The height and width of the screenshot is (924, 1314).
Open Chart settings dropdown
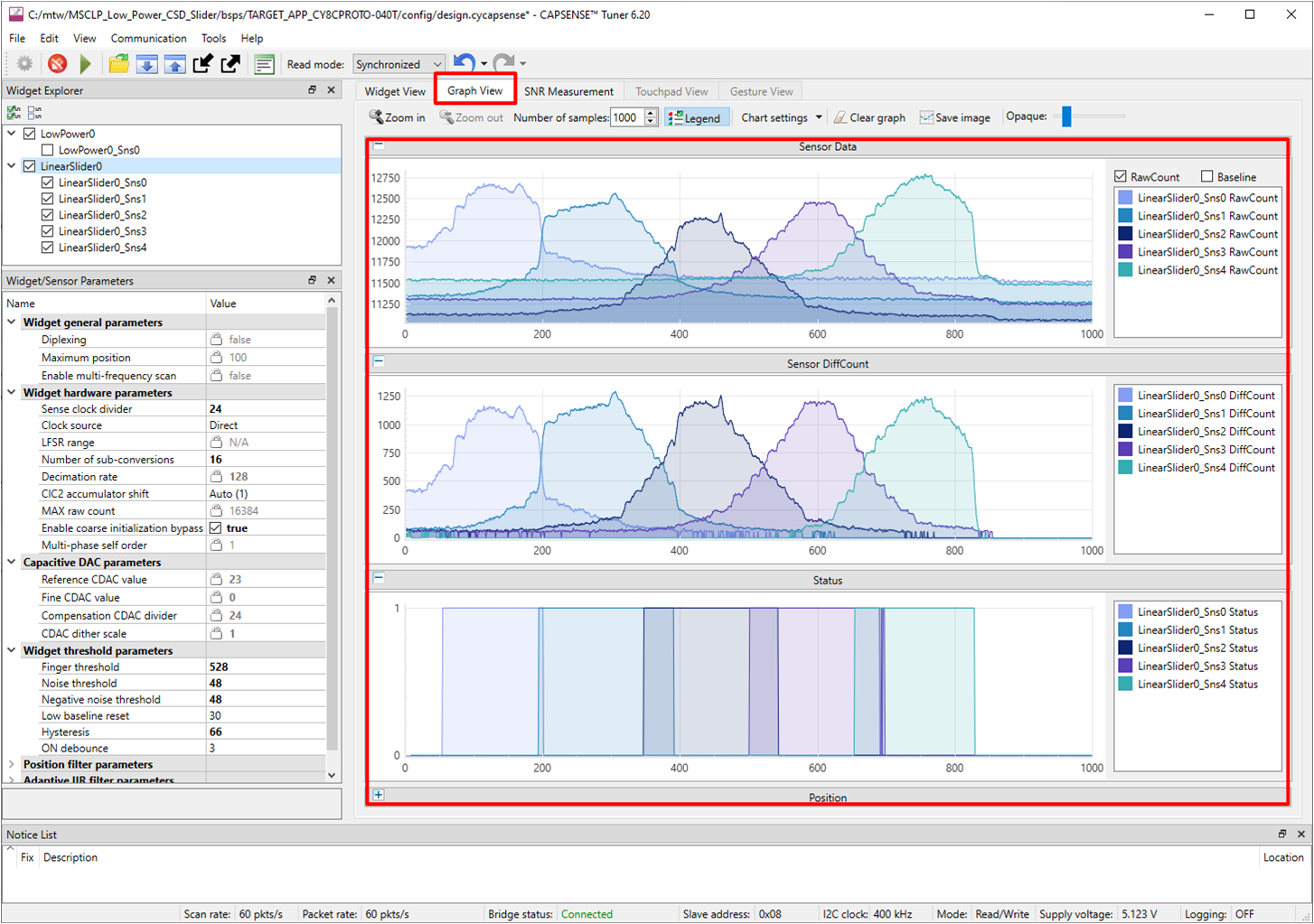pyautogui.click(x=782, y=117)
